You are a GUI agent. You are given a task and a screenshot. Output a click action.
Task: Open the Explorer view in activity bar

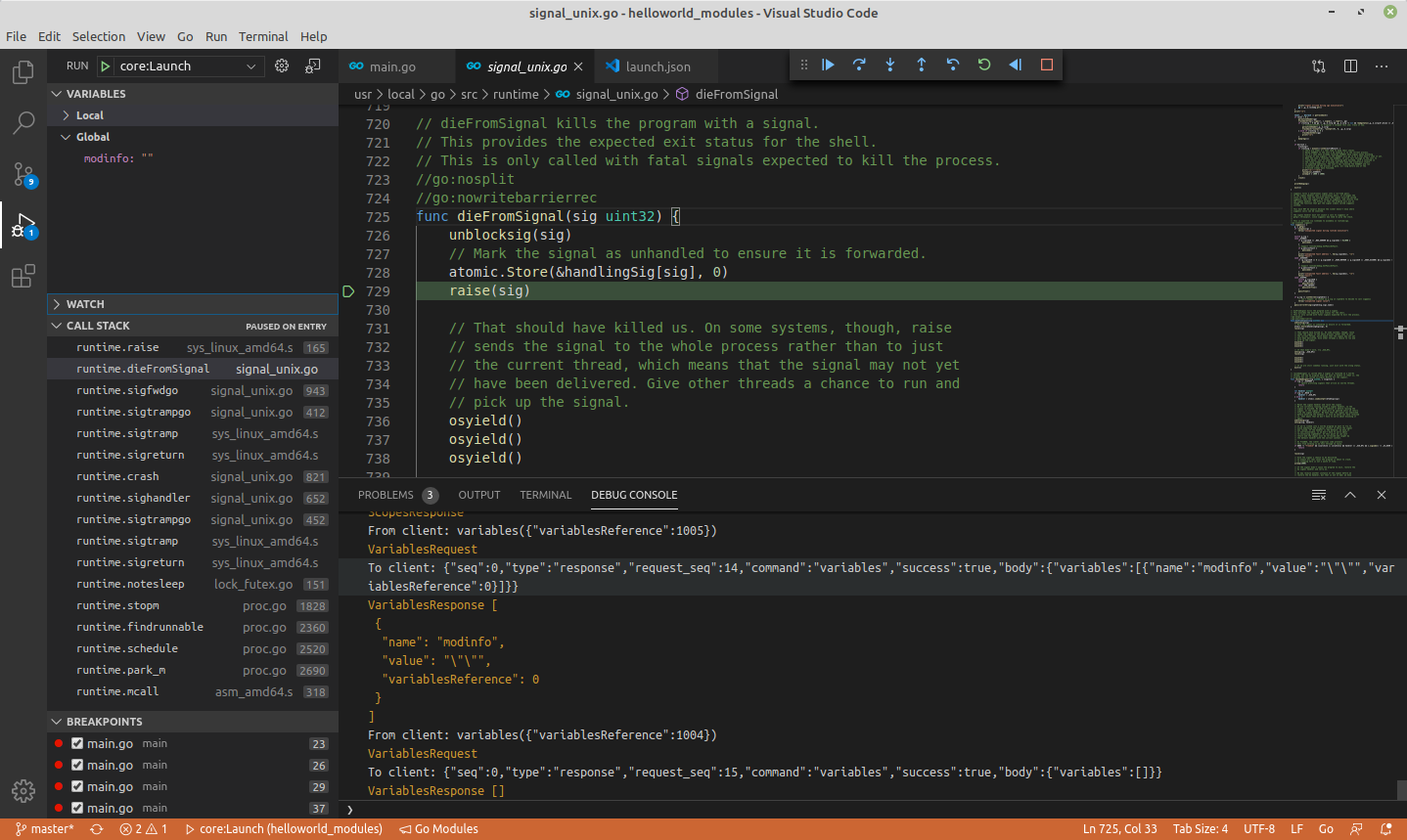23,72
